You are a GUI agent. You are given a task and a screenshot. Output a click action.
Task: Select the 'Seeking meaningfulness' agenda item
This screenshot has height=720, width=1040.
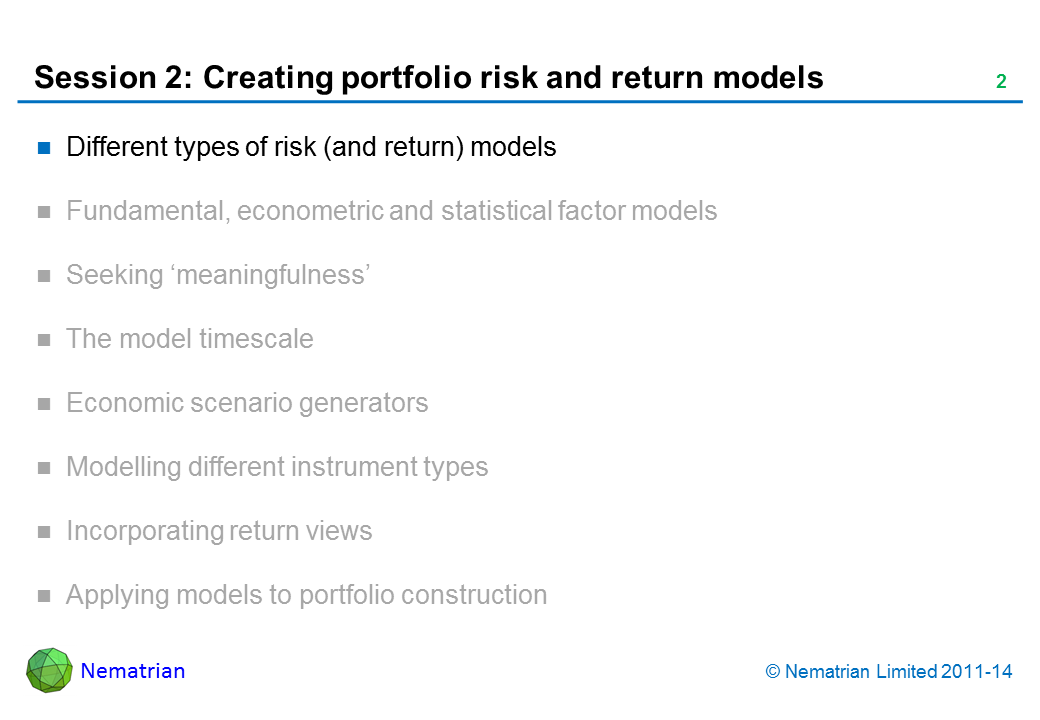(x=219, y=275)
